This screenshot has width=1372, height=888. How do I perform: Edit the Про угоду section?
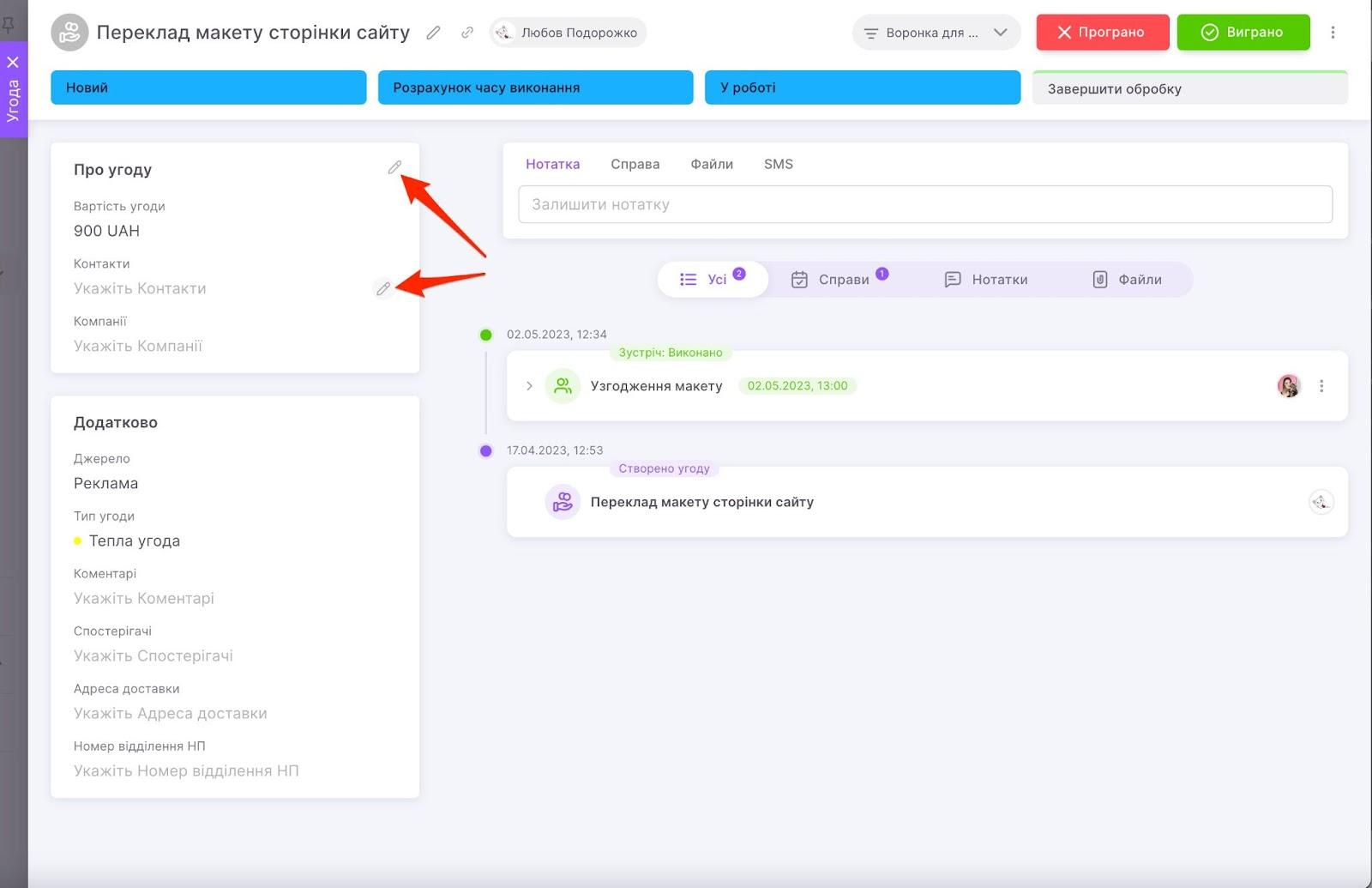[394, 167]
